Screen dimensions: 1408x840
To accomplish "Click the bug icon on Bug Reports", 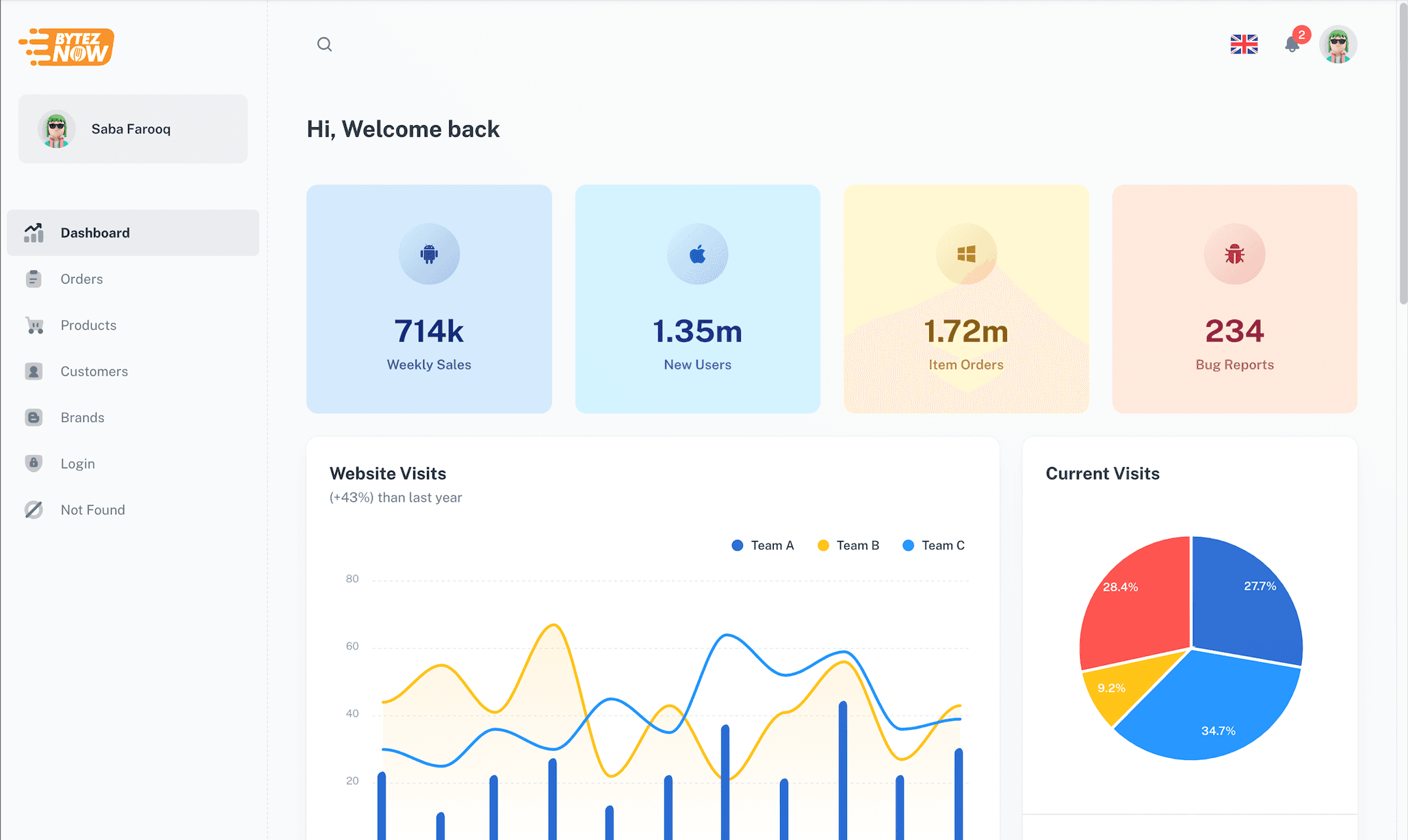I will tap(1234, 254).
